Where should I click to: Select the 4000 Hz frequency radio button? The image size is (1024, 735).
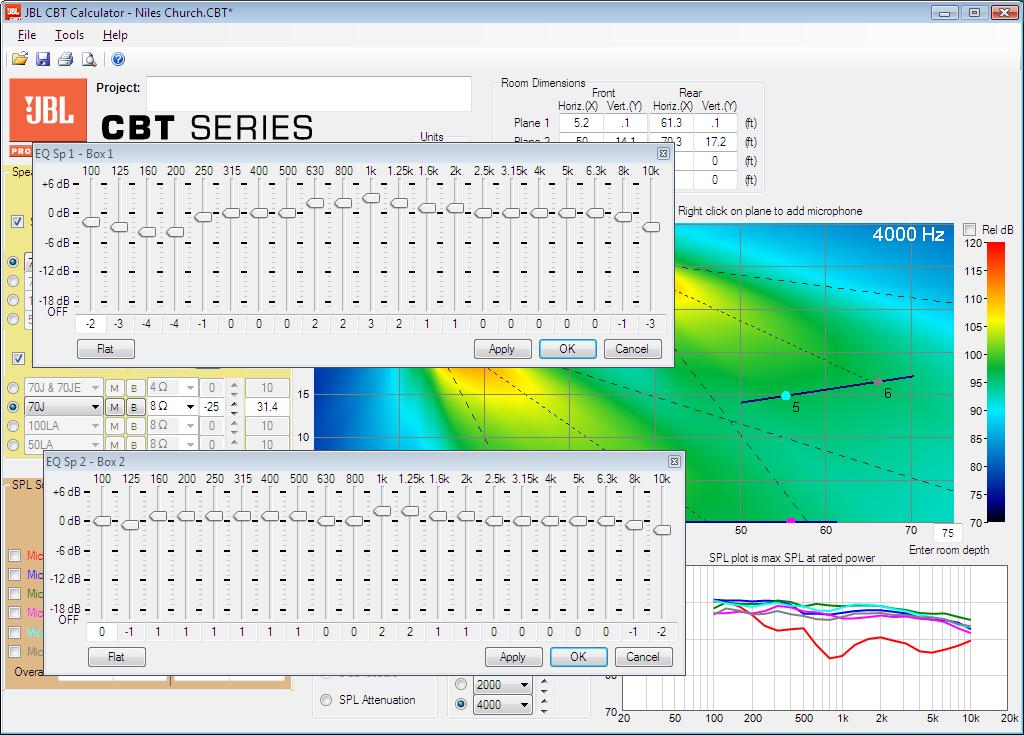click(x=461, y=704)
